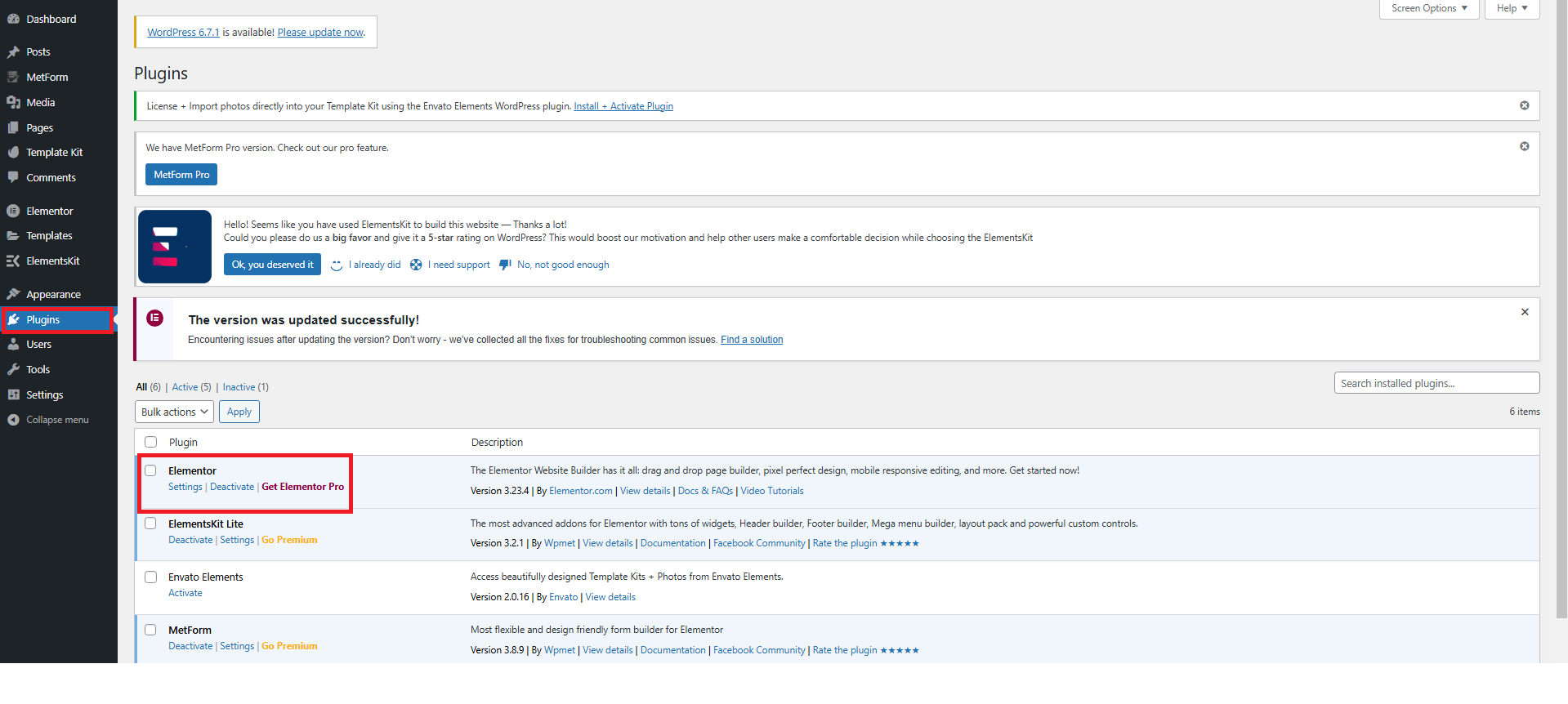The image size is (1568, 704).
Task: Filter to Inactive plugins
Action: point(245,387)
